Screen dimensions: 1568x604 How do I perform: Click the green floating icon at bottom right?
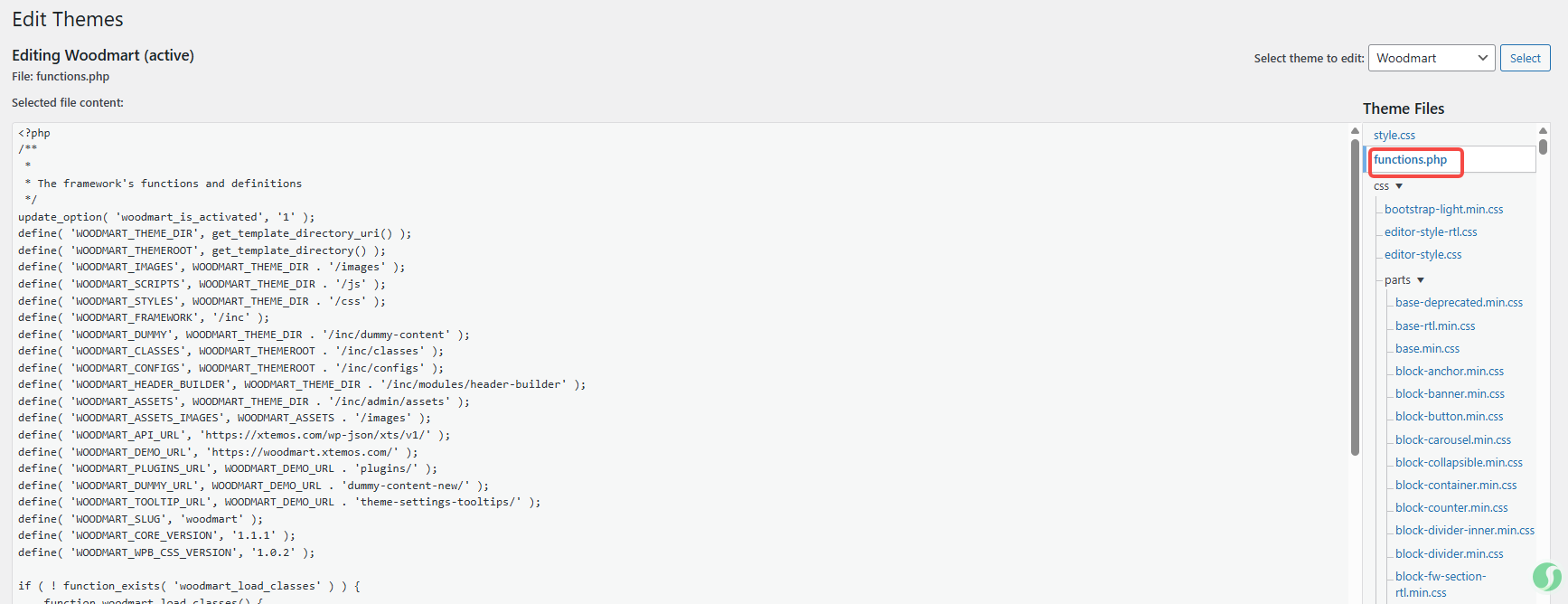coord(1546,576)
